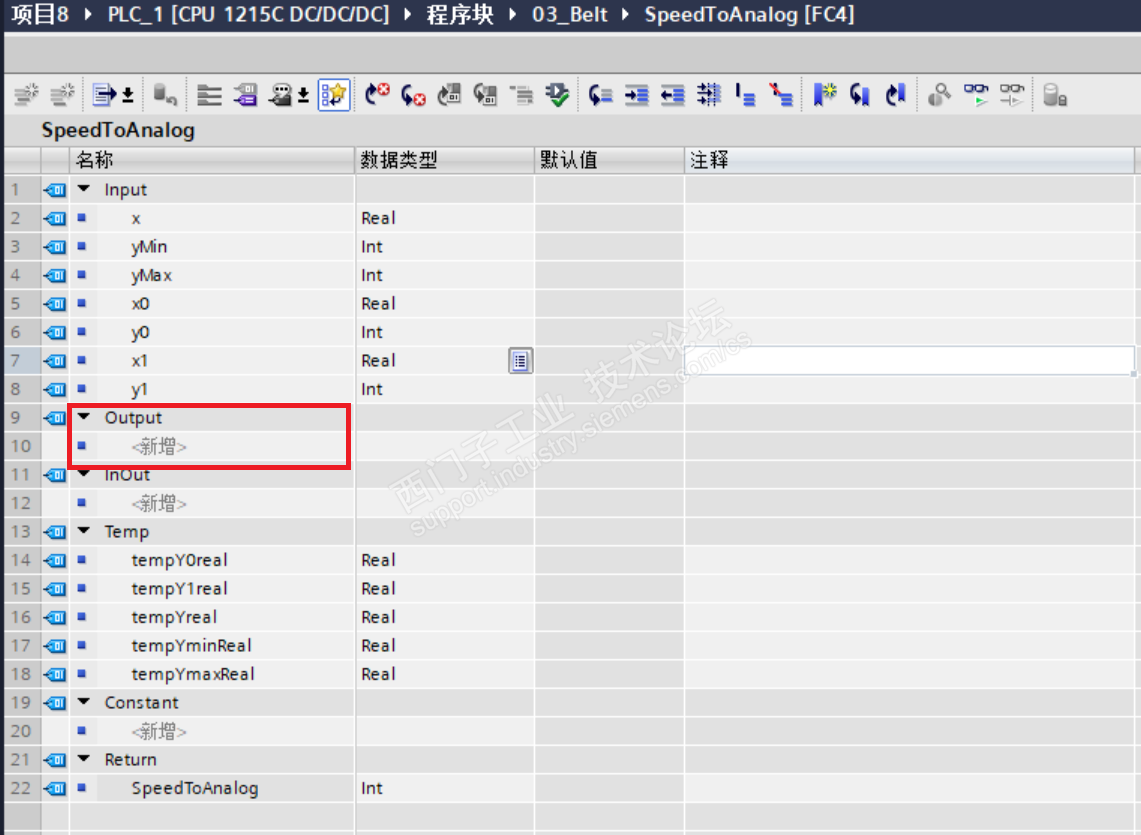The height and width of the screenshot is (835, 1141).
Task: Click the Int data type of SpeedToAnalog return
Action: pos(372,788)
